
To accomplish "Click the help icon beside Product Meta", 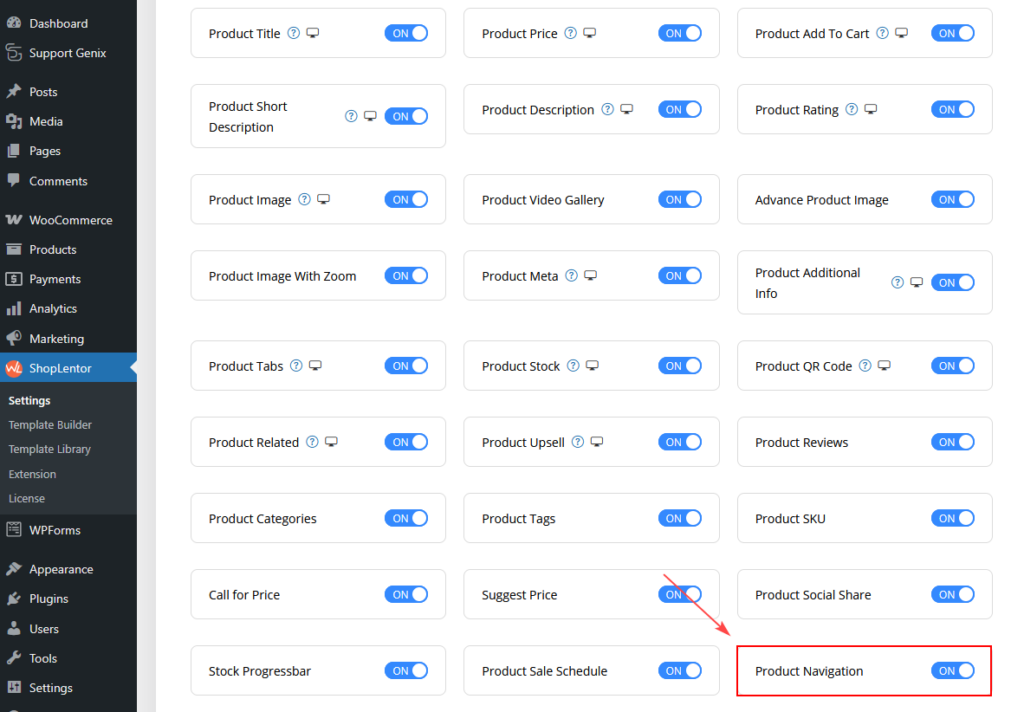I will (x=572, y=276).
